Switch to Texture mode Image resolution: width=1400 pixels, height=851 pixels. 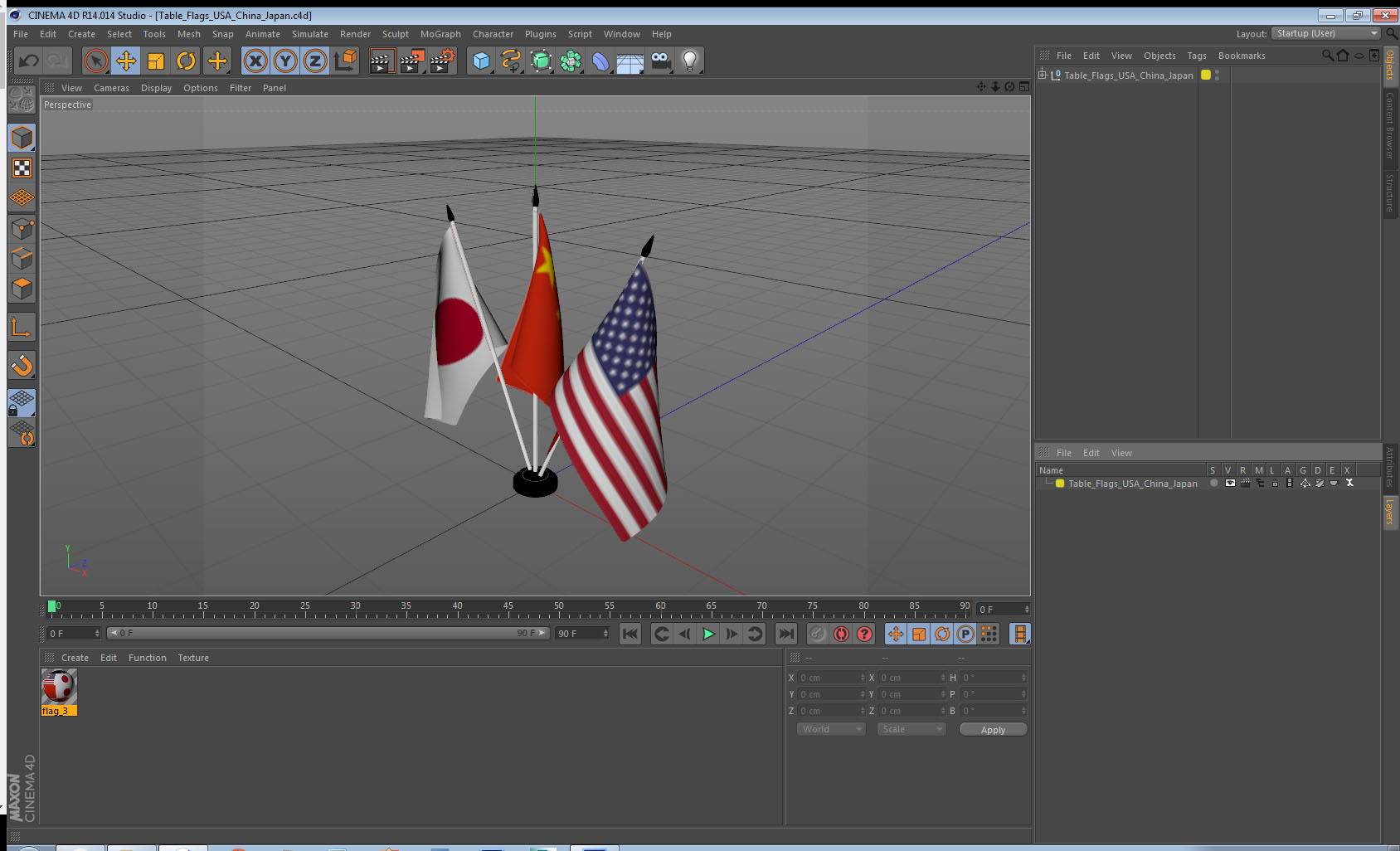point(22,168)
